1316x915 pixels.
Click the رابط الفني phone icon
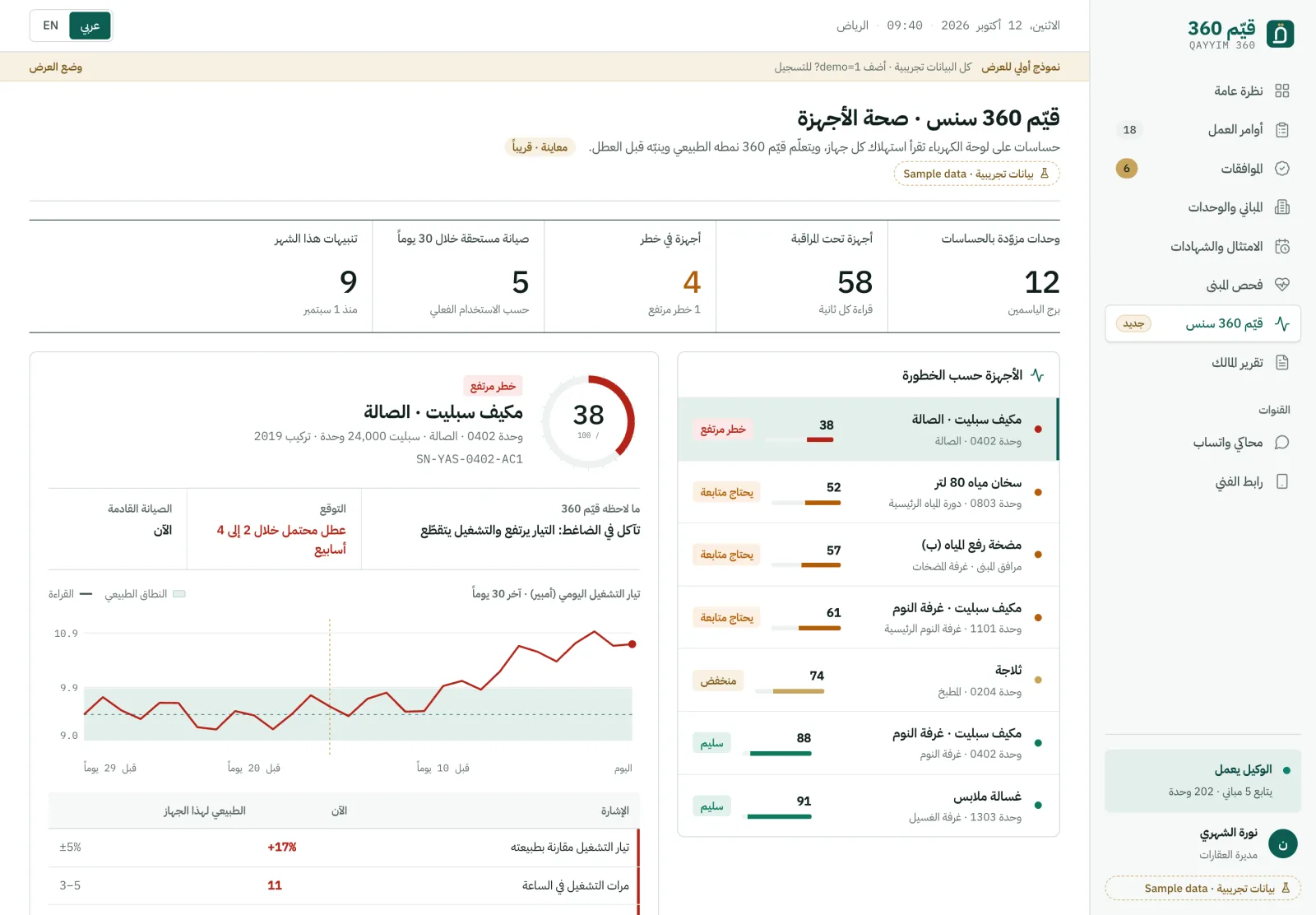(1281, 481)
